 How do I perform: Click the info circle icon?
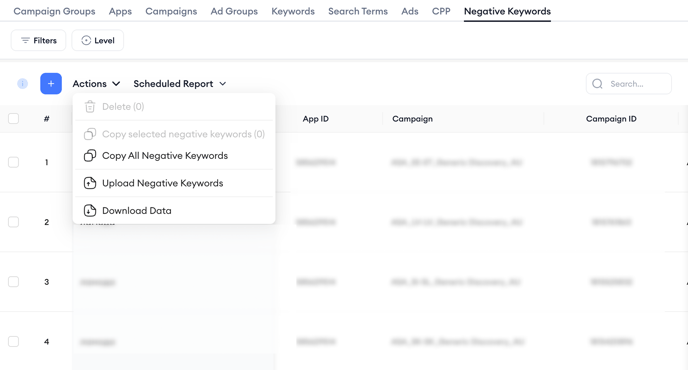(x=22, y=83)
